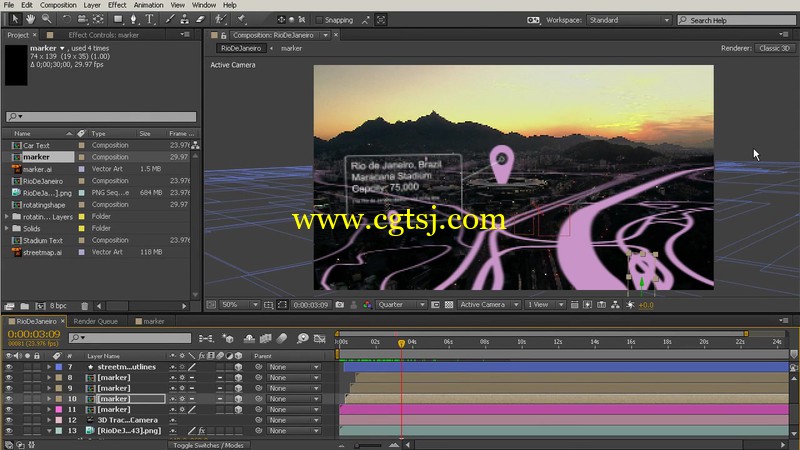800x450 pixels.
Task: Enable the Snapping checkbox
Action: tap(319, 20)
